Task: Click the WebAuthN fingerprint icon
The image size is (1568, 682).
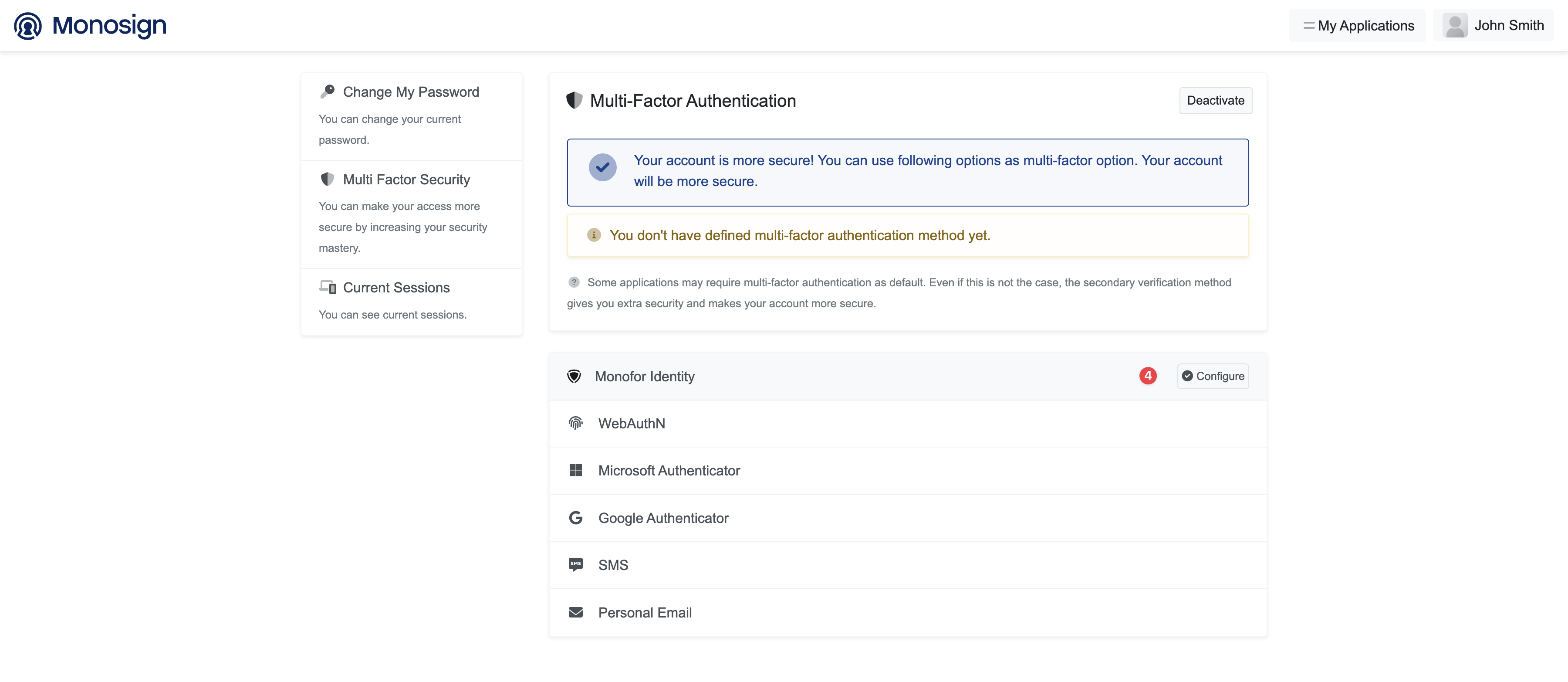Action: pos(575,423)
